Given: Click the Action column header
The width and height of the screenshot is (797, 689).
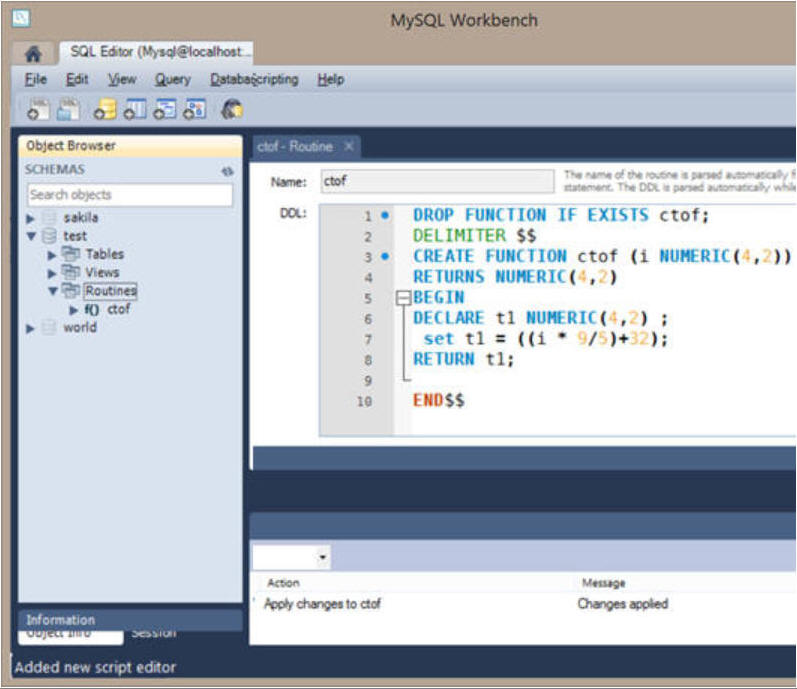Looking at the screenshot, I should [x=283, y=583].
